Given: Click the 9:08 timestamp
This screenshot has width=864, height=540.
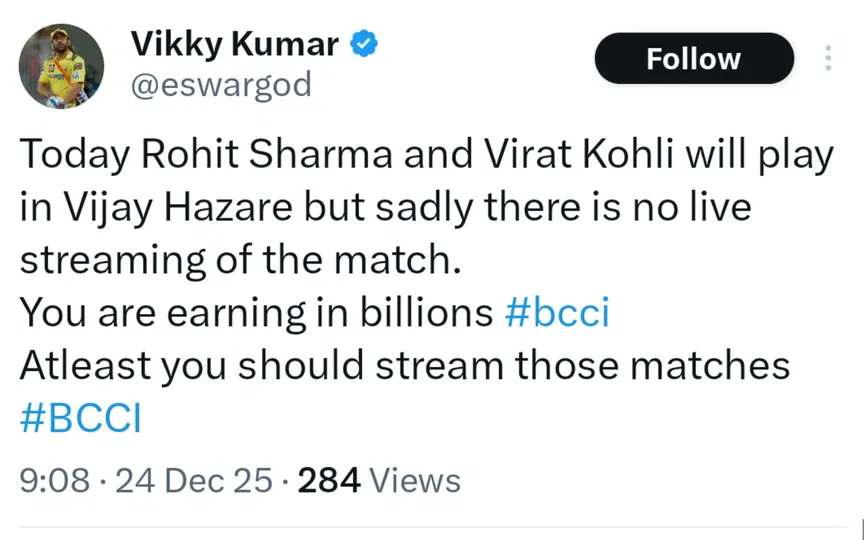Looking at the screenshot, I should [56, 481].
